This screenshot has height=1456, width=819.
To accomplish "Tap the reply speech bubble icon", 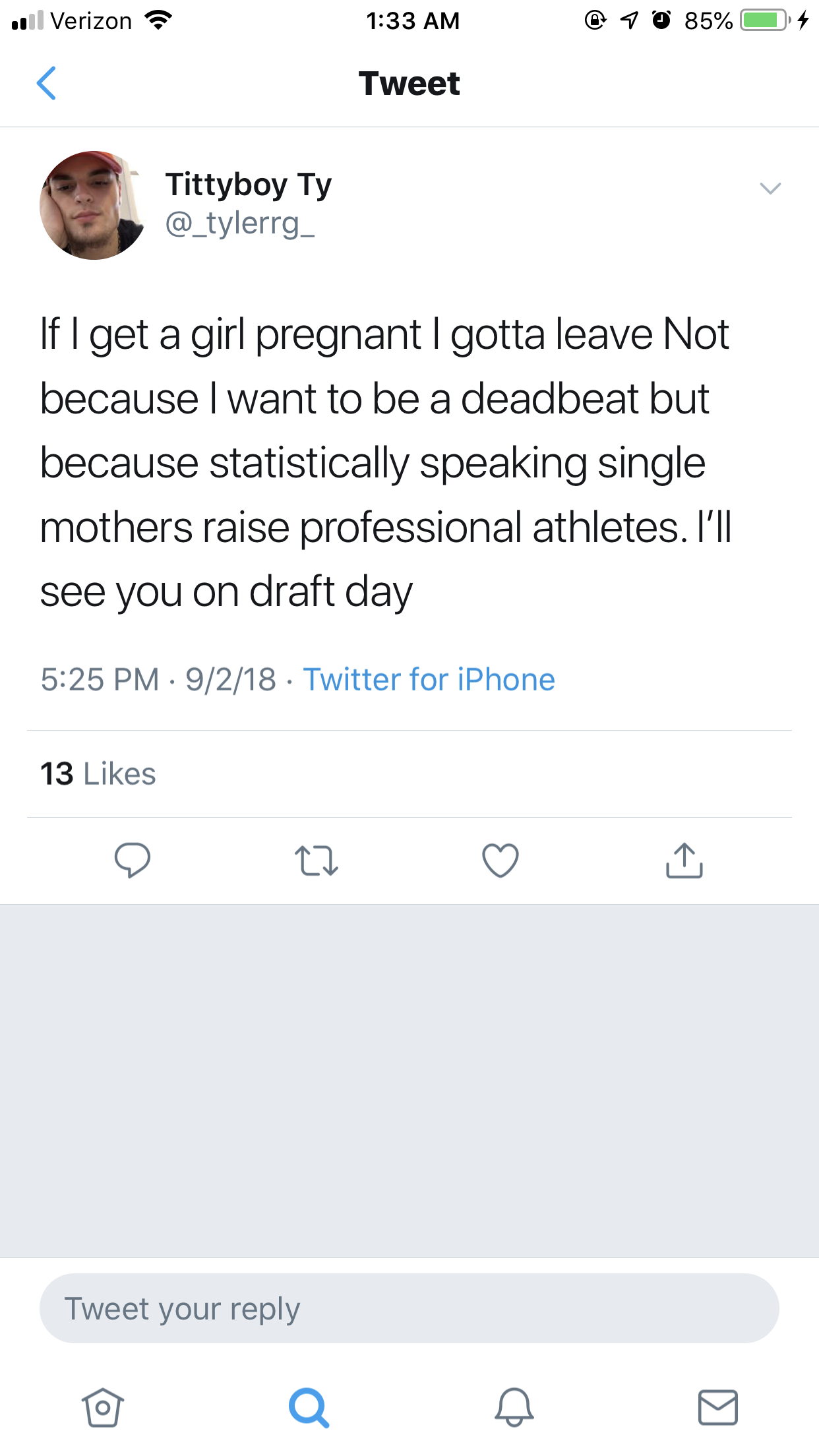I will (x=132, y=860).
